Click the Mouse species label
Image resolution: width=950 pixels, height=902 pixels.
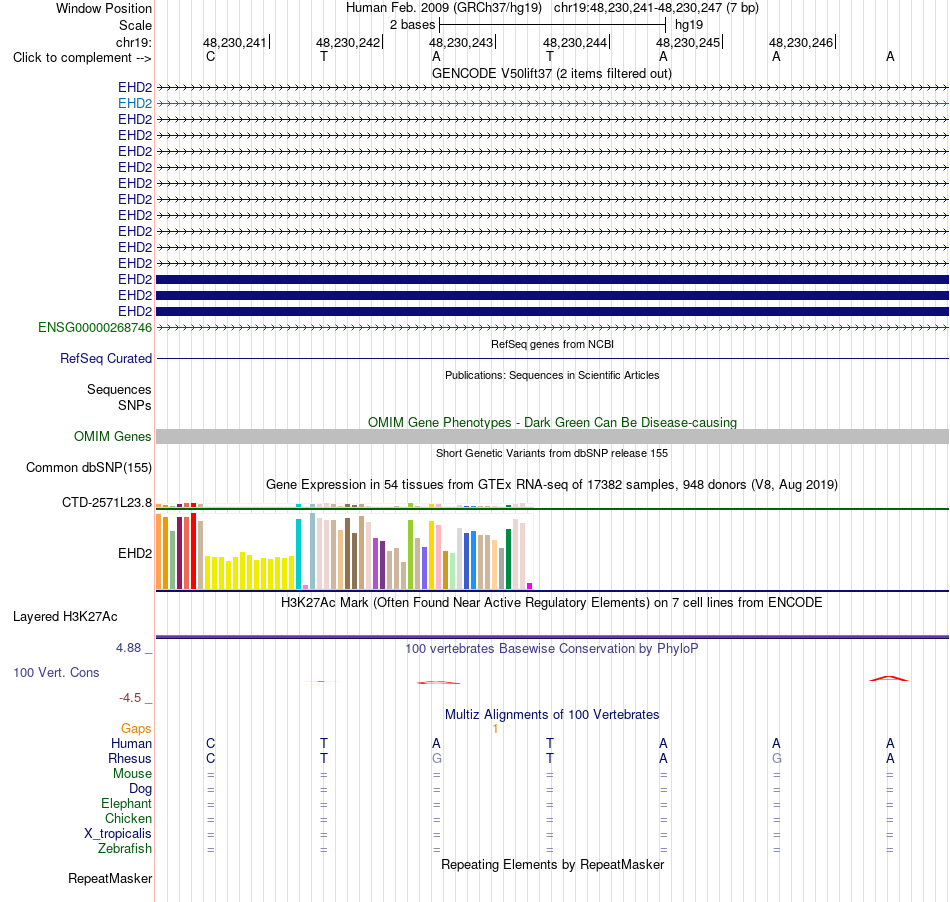point(132,774)
